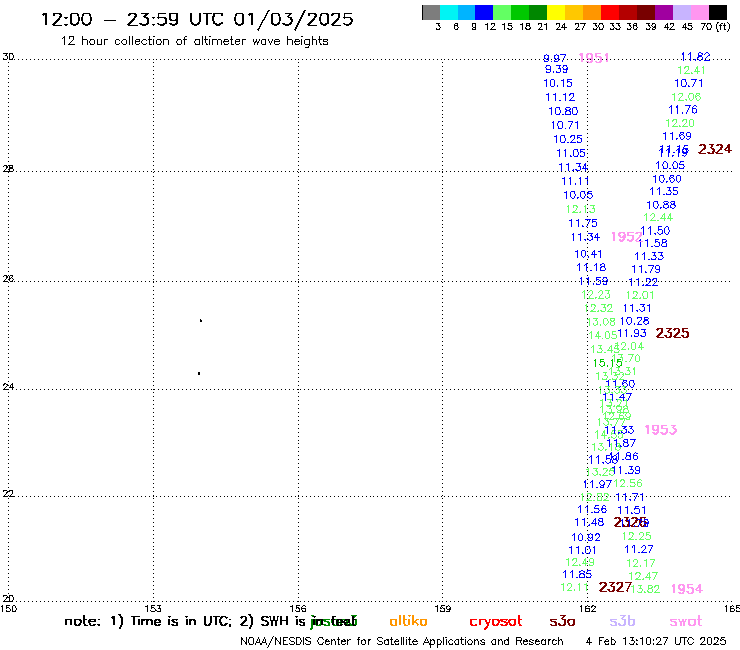Click the "swot" satellite legend label
This screenshot has height=650, width=740.
pyautogui.click(x=686, y=622)
